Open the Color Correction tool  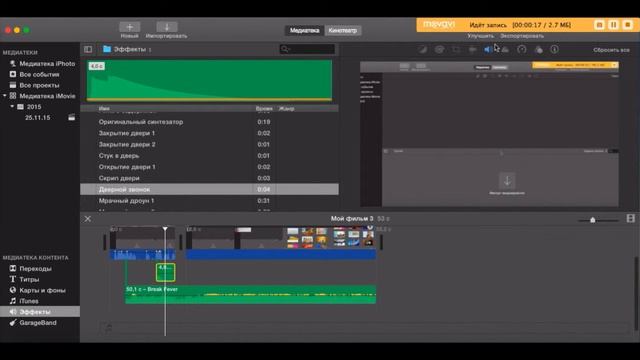[x=439, y=49]
